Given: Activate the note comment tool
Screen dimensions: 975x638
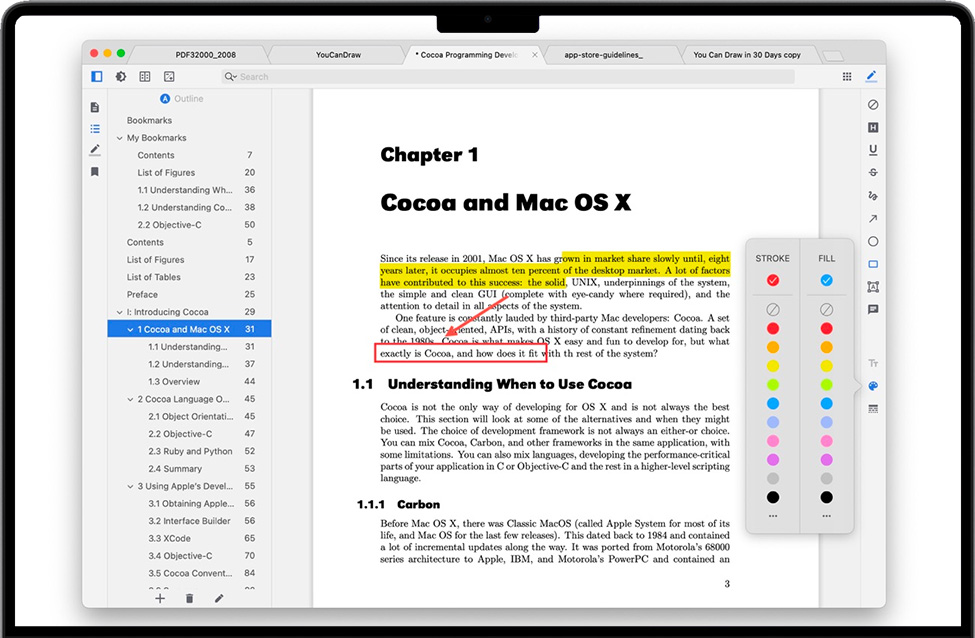Looking at the screenshot, I should pos(873,310).
